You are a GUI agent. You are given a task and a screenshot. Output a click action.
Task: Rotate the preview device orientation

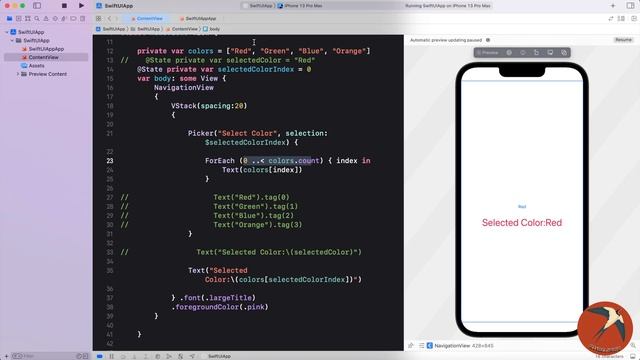(536, 53)
